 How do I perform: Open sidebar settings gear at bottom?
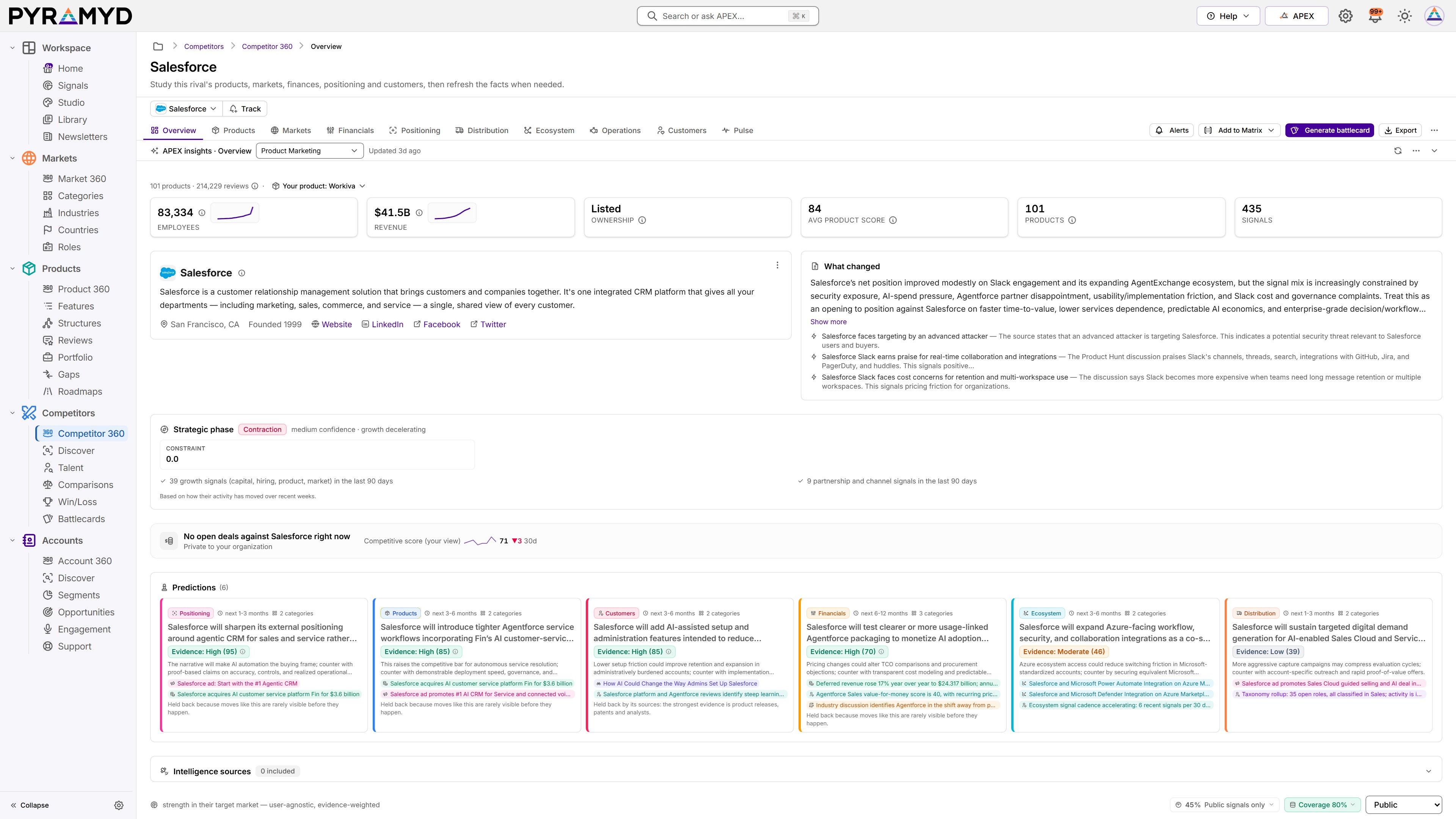(119, 805)
